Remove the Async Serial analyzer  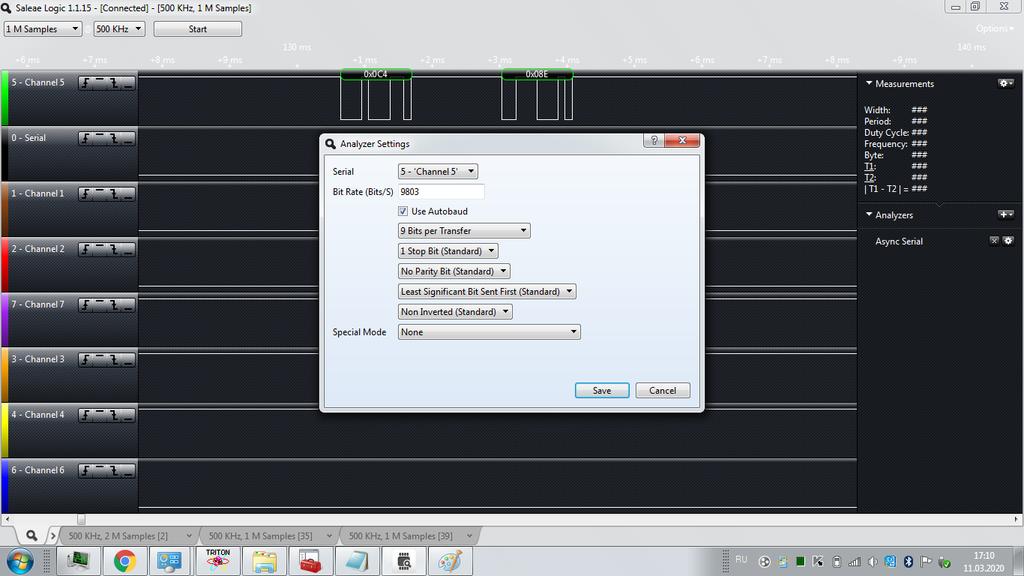click(994, 241)
